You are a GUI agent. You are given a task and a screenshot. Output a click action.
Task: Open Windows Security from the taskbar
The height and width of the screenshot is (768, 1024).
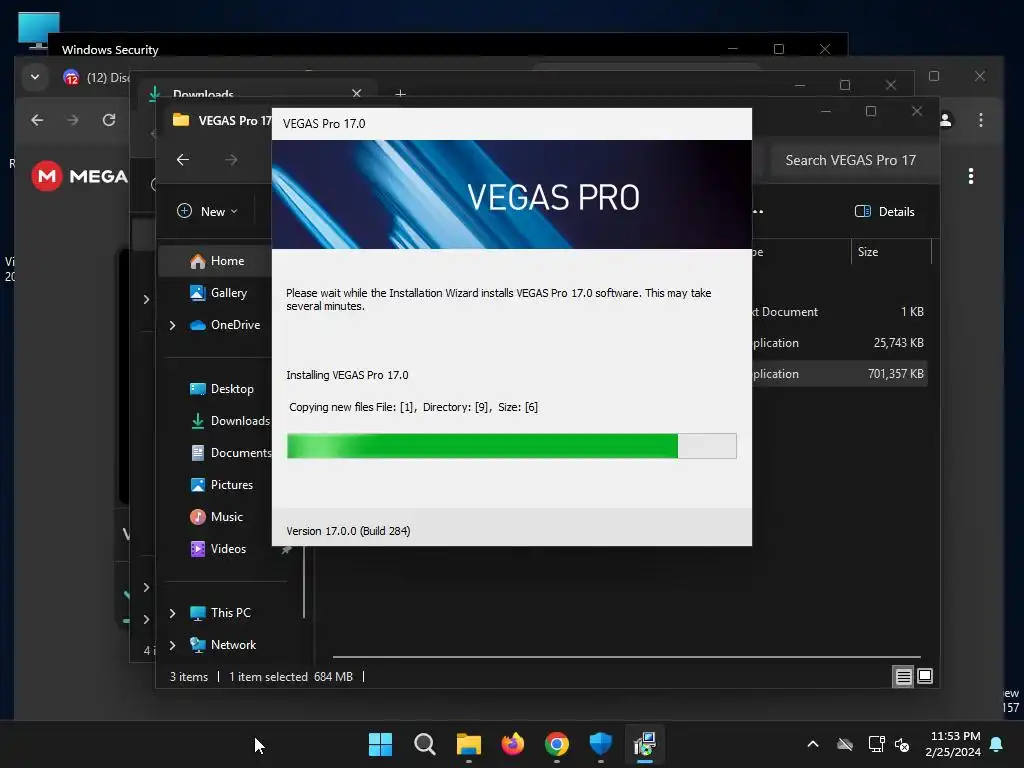click(601, 744)
